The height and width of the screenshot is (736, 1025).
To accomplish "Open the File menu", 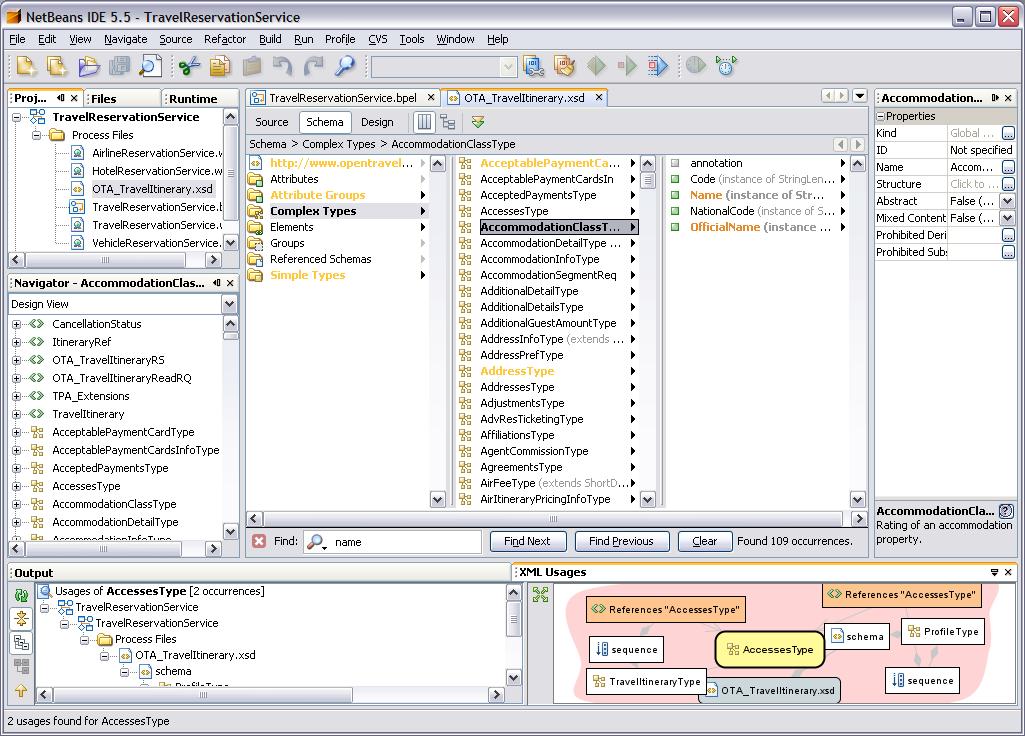I will pos(17,39).
